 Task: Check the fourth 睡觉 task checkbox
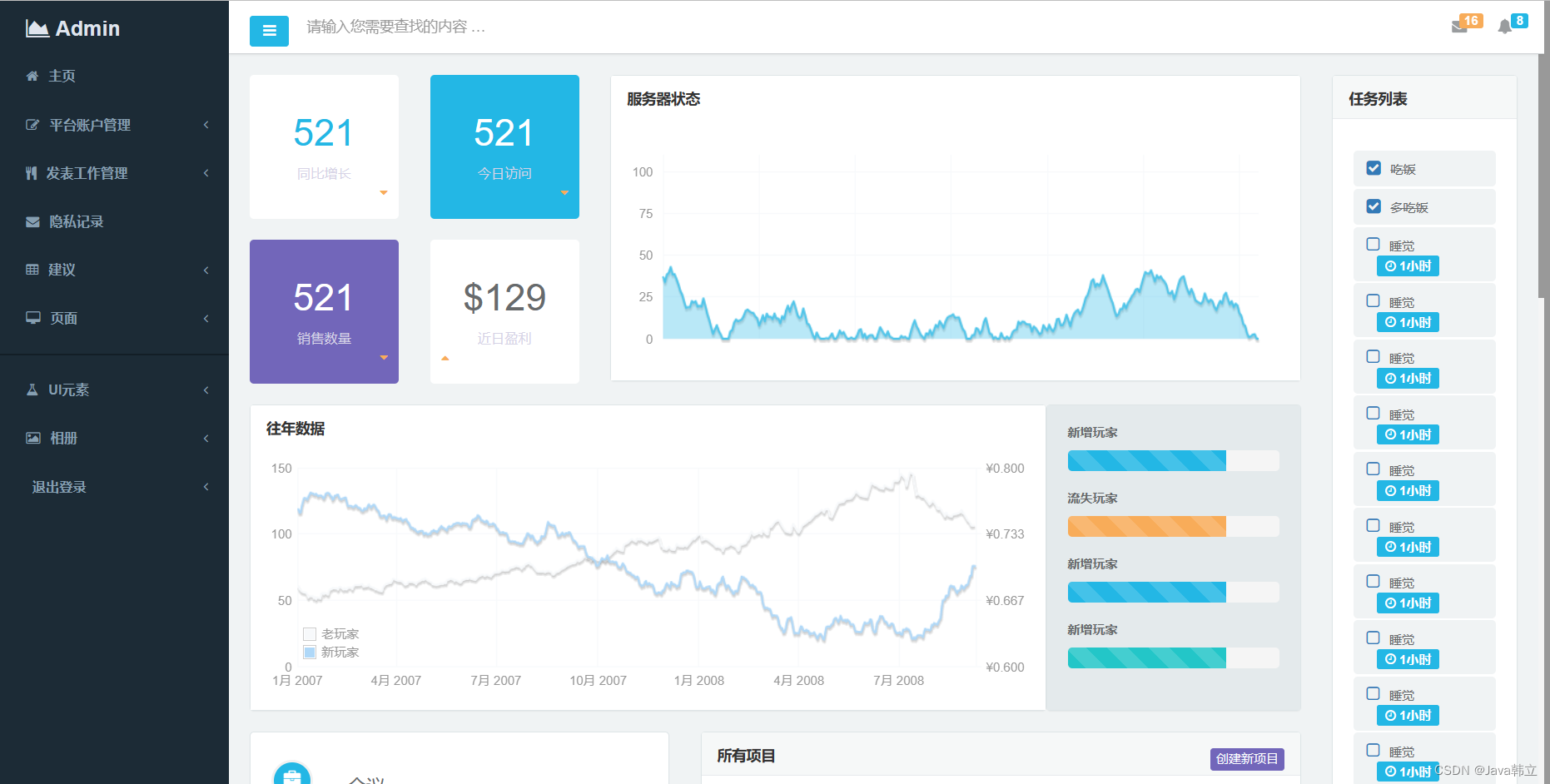(1374, 414)
